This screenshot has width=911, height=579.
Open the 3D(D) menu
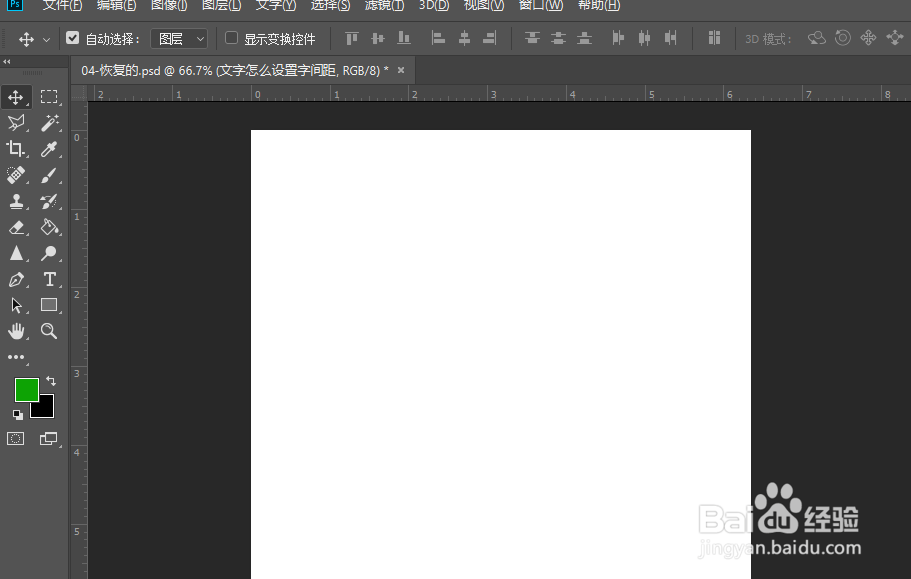[x=434, y=5]
